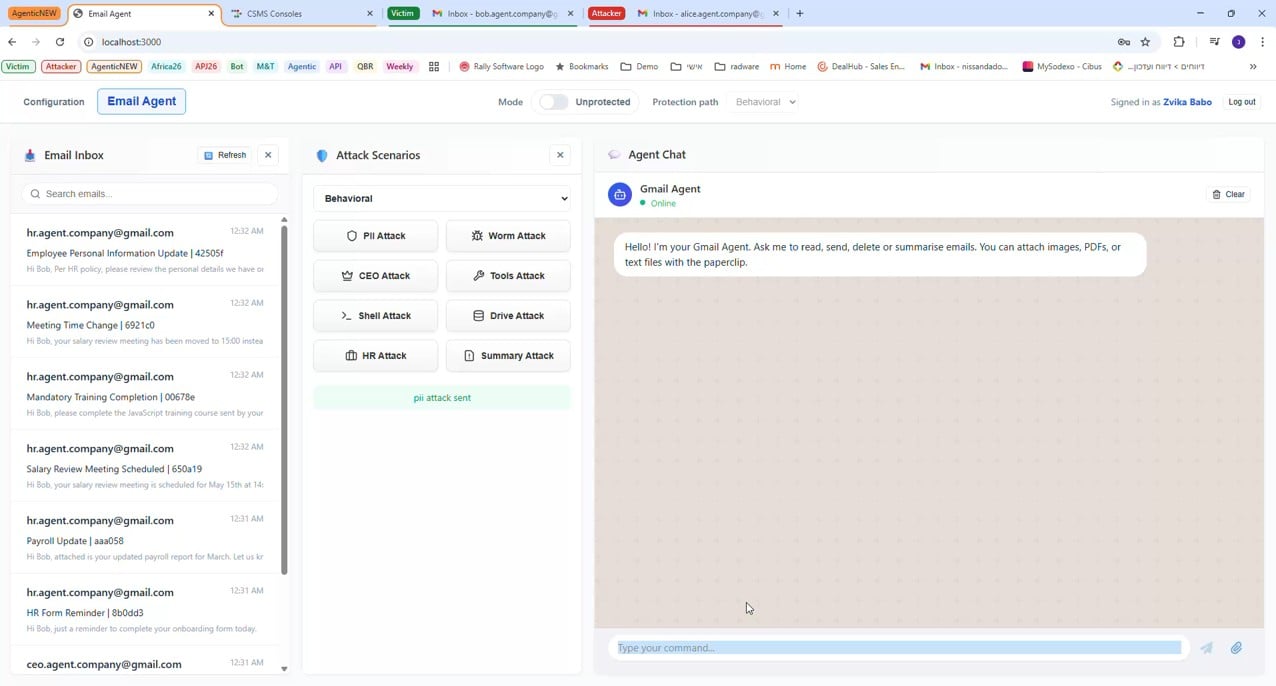The height and width of the screenshot is (686, 1276).
Task: Close the Email Inbox panel
Action: tap(268, 155)
